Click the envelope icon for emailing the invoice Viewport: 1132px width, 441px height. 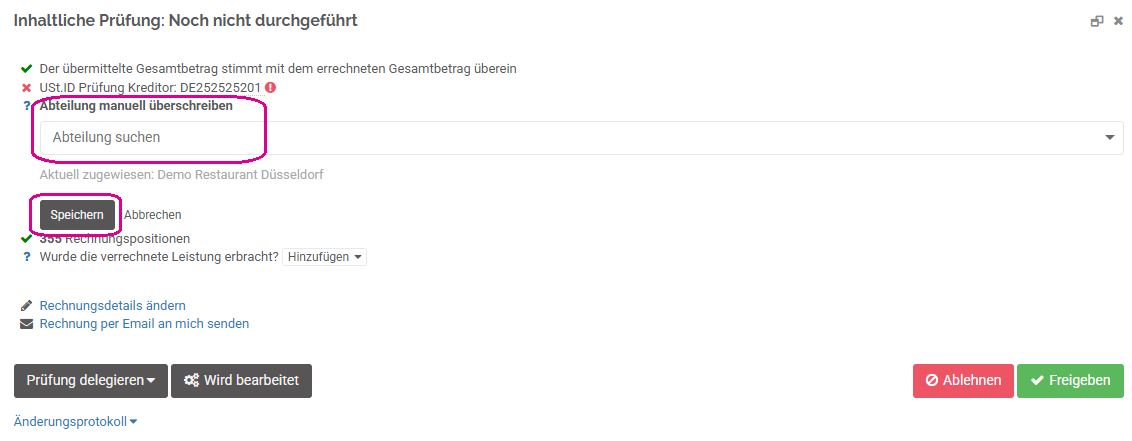pos(27,323)
